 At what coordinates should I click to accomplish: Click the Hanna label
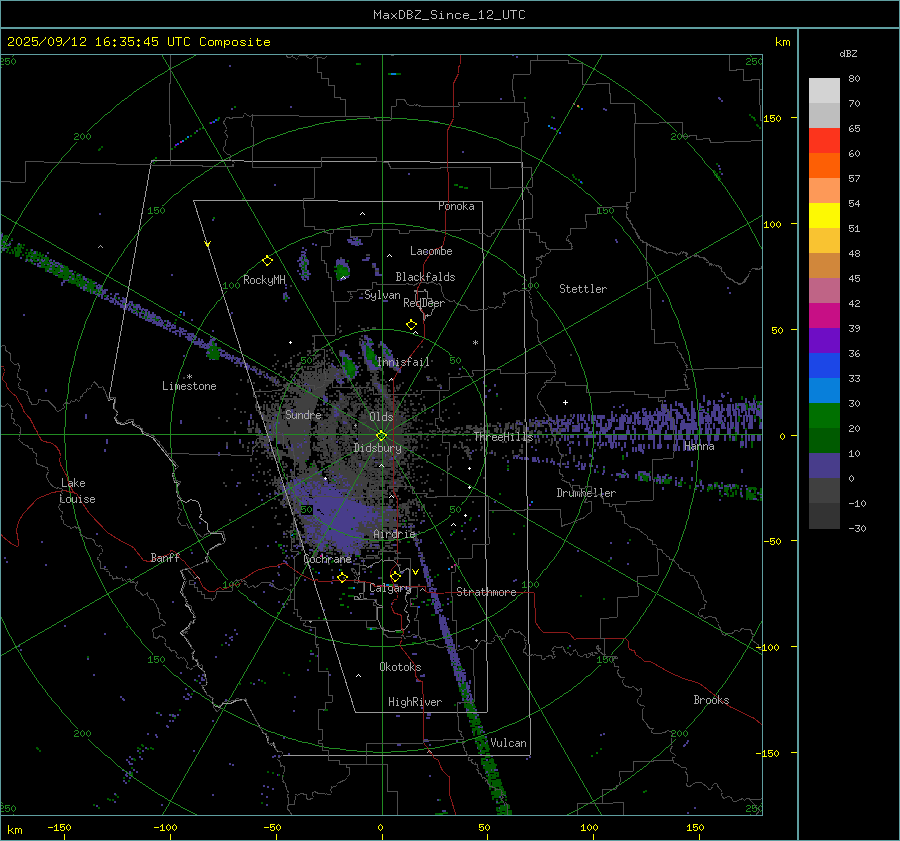point(699,446)
